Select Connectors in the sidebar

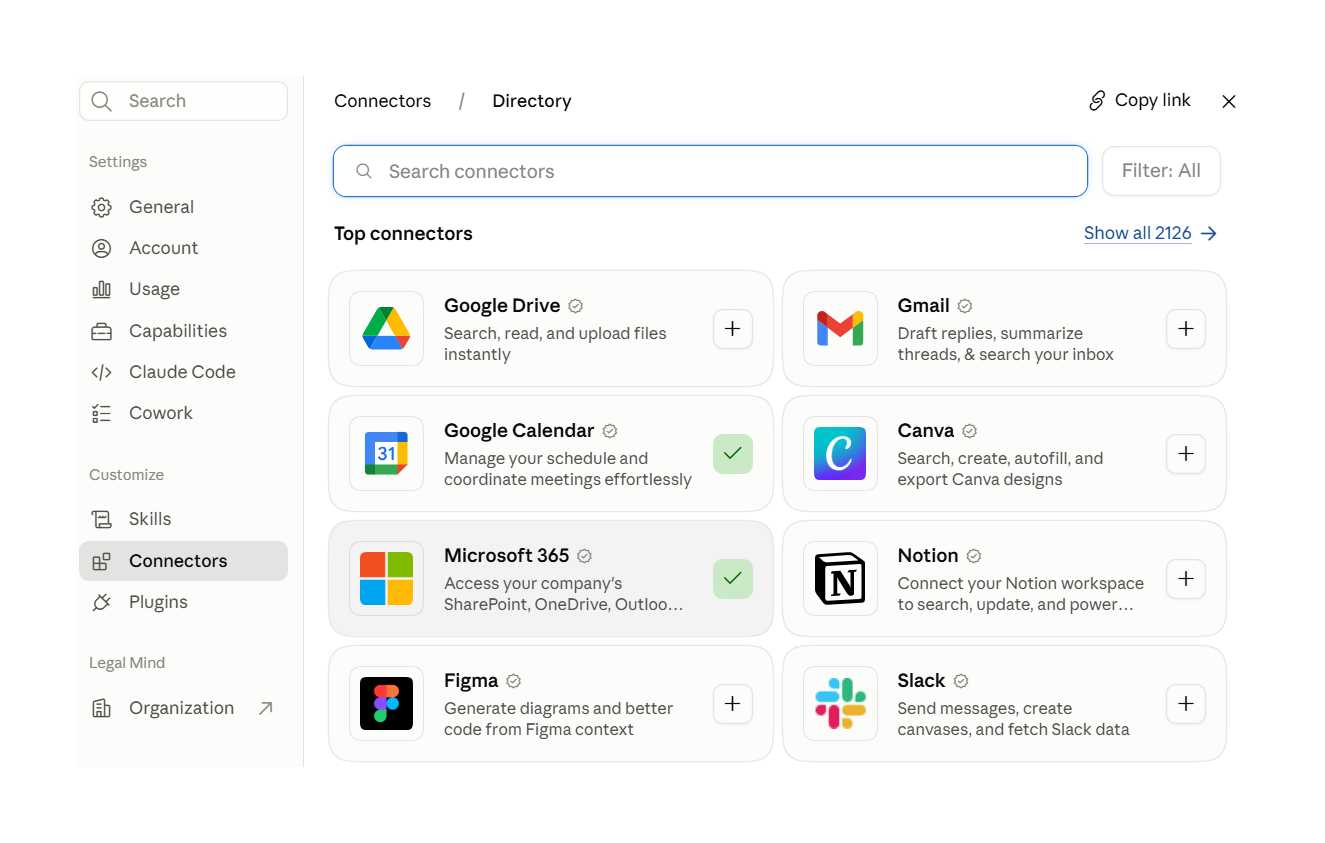(183, 561)
